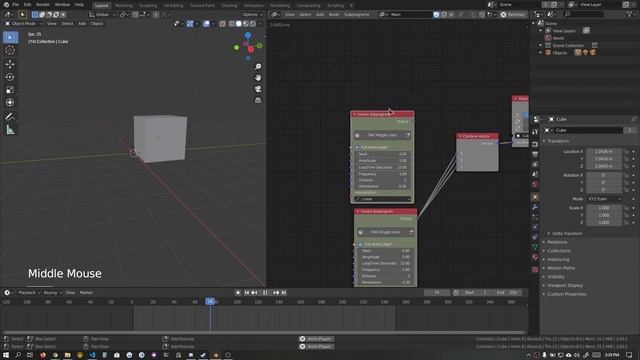Open the Output properties tab icon

click(x=535, y=154)
